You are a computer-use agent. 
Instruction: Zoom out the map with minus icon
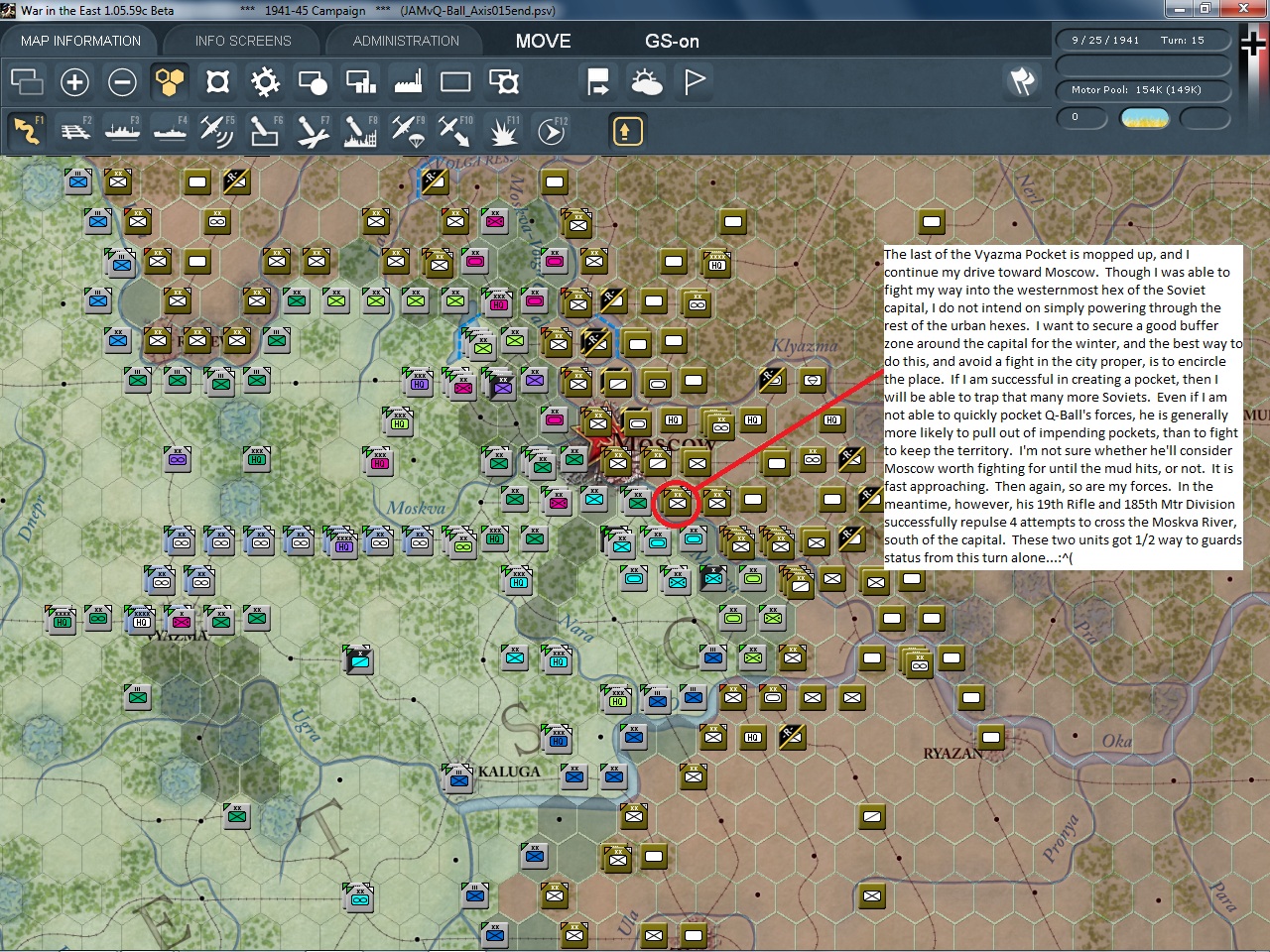122,81
